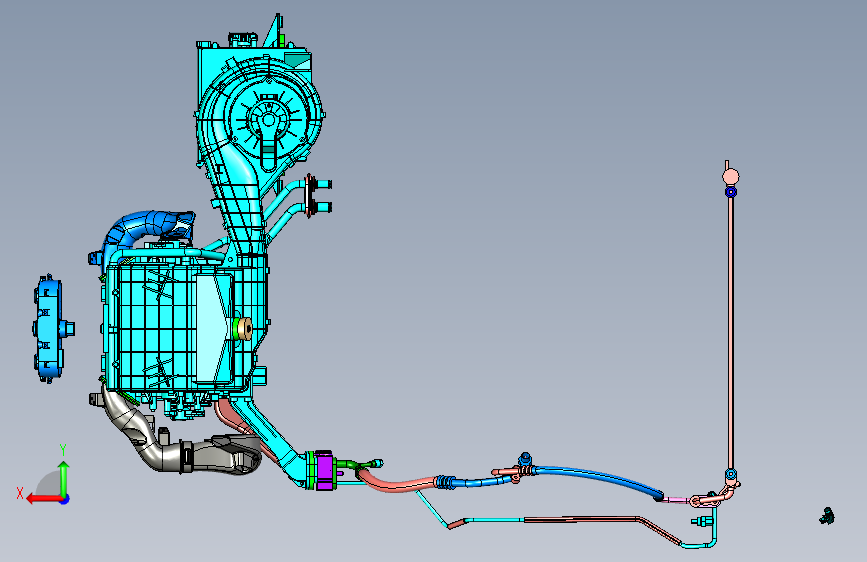Select the beige round knob on HVAC box
The width and height of the screenshot is (867, 562).
click(244, 328)
